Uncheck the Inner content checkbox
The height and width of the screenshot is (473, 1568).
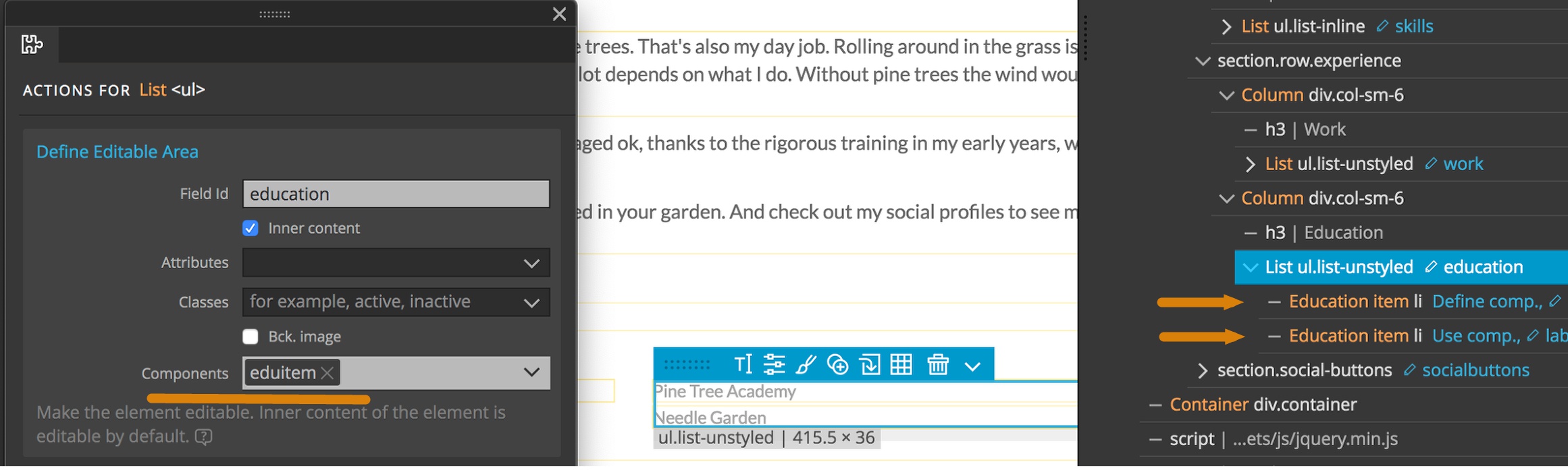tap(251, 228)
